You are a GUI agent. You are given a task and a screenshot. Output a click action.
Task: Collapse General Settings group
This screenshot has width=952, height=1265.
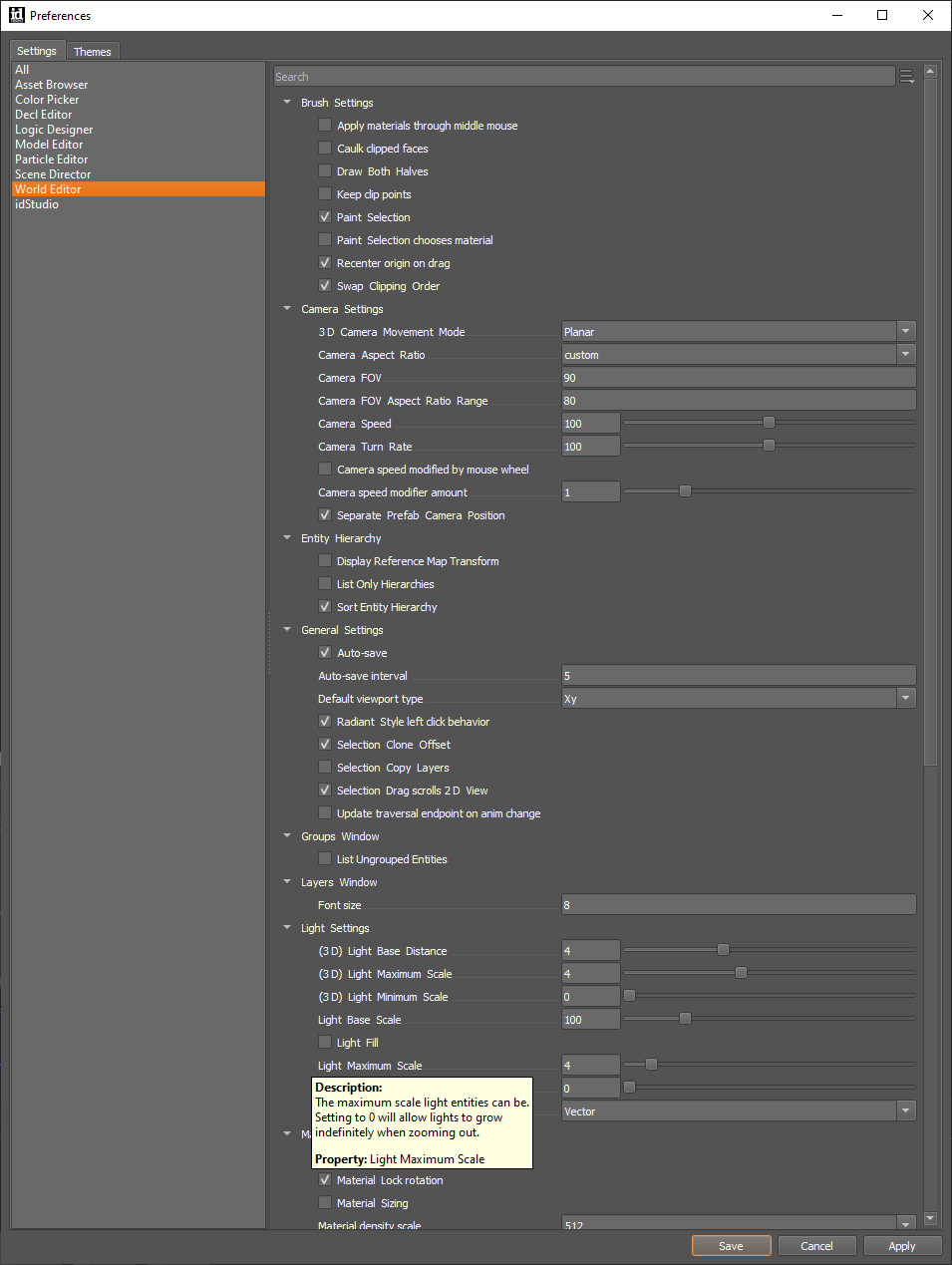[x=287, y=629]
